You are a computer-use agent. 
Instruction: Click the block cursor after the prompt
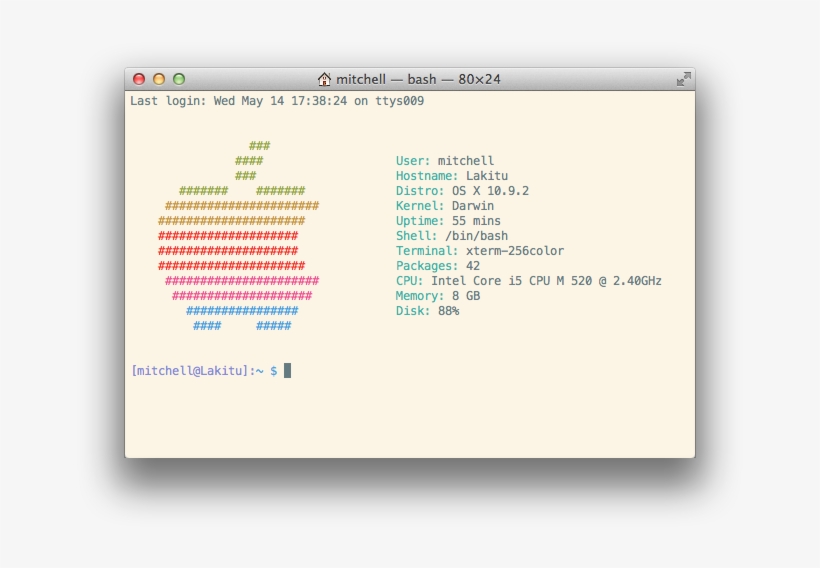(x=288, y=371)
